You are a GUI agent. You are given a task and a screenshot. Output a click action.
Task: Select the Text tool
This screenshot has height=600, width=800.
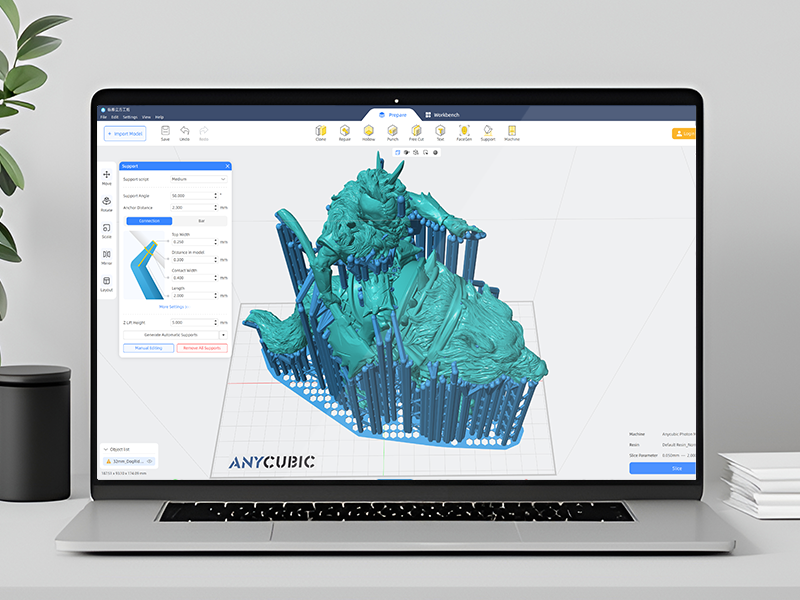pyautogui.click(x=440, y=133)
